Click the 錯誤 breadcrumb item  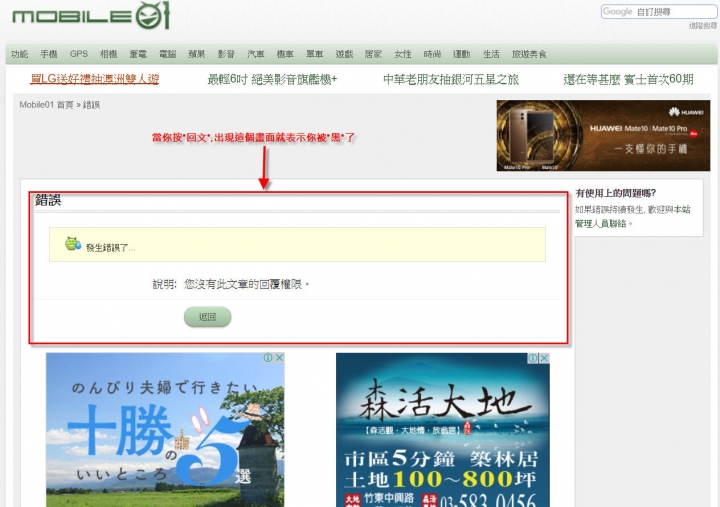(x=91, y=105)
